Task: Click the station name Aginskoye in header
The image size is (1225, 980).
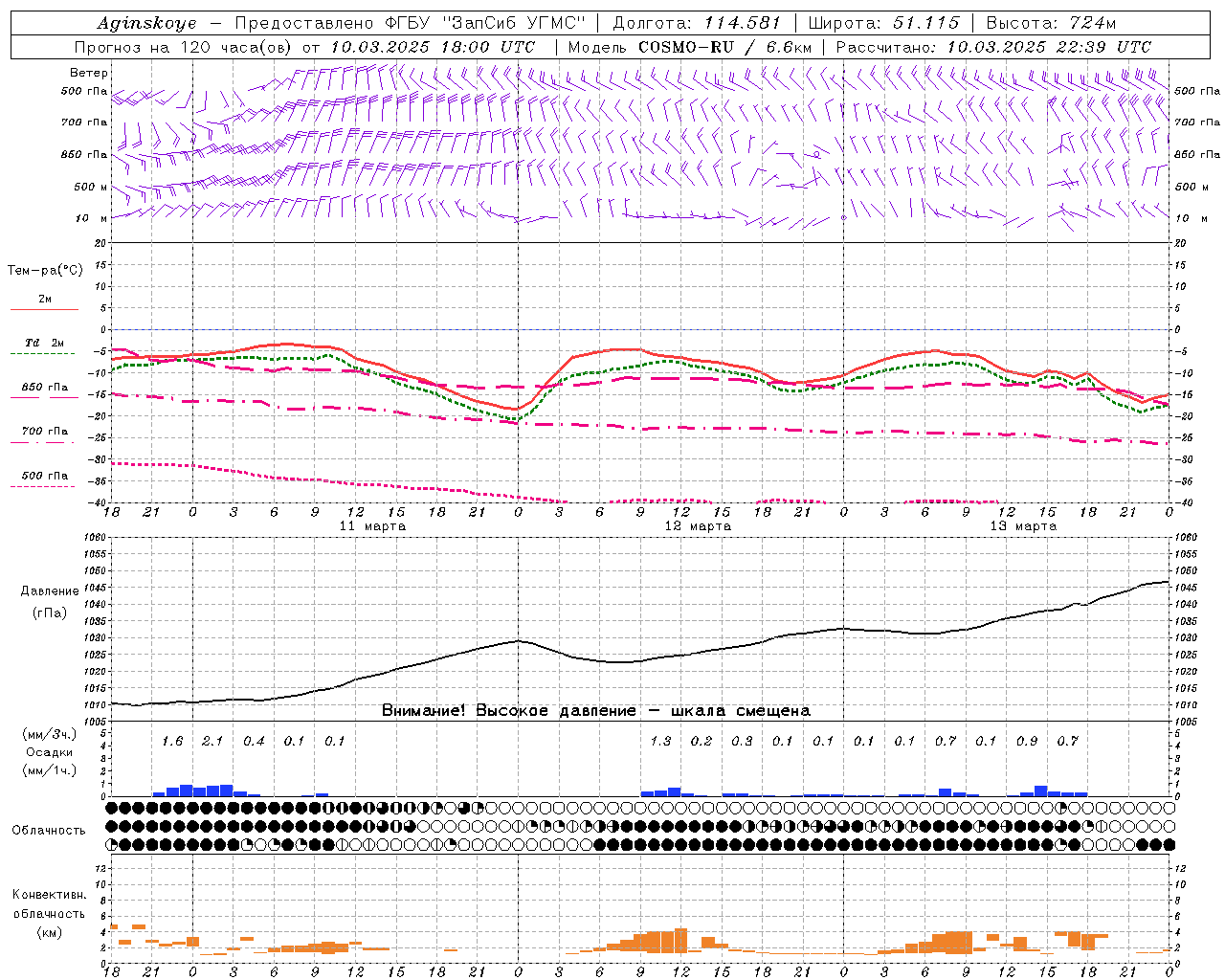Action: [x=146, y=23]
